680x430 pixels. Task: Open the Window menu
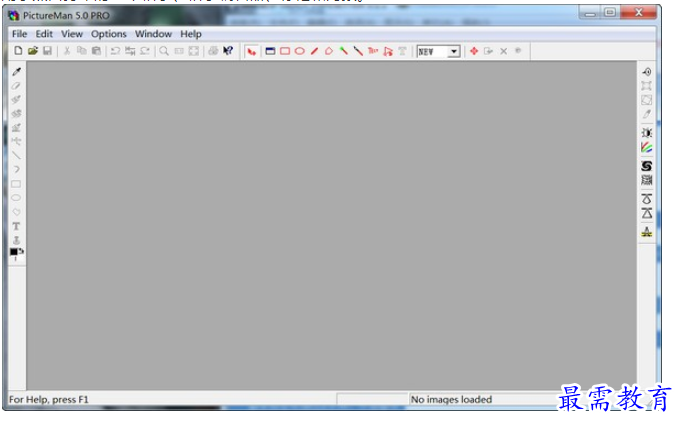tap(154, 34)
